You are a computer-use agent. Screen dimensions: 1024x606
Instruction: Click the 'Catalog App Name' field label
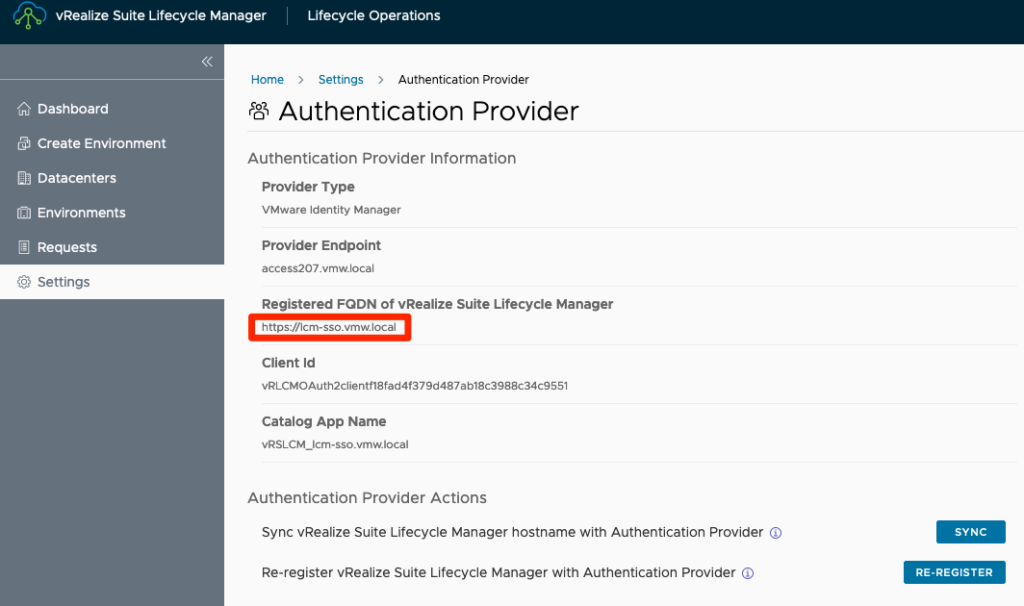point(324,422)
